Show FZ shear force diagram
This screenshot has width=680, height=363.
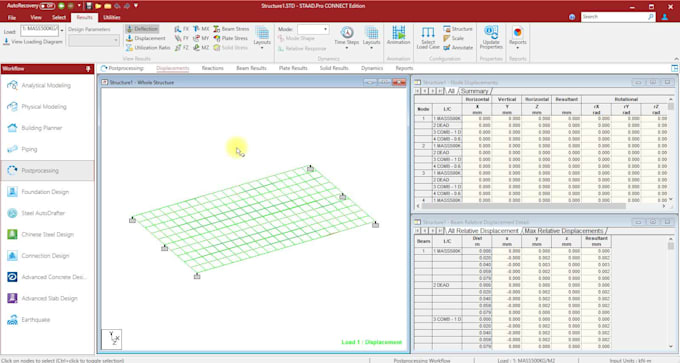point(182,48)
